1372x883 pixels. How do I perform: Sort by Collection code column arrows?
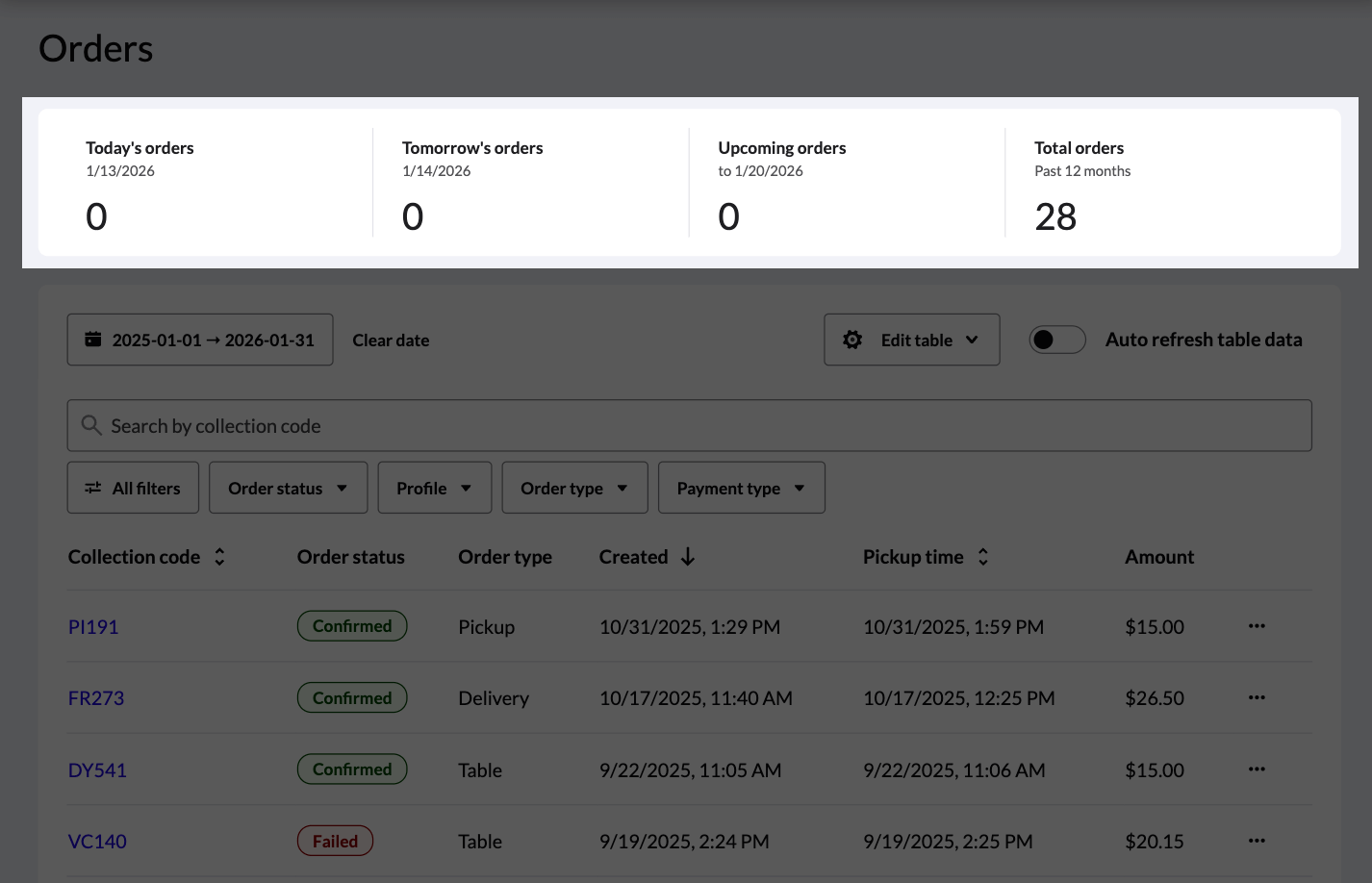pos(219,557)
